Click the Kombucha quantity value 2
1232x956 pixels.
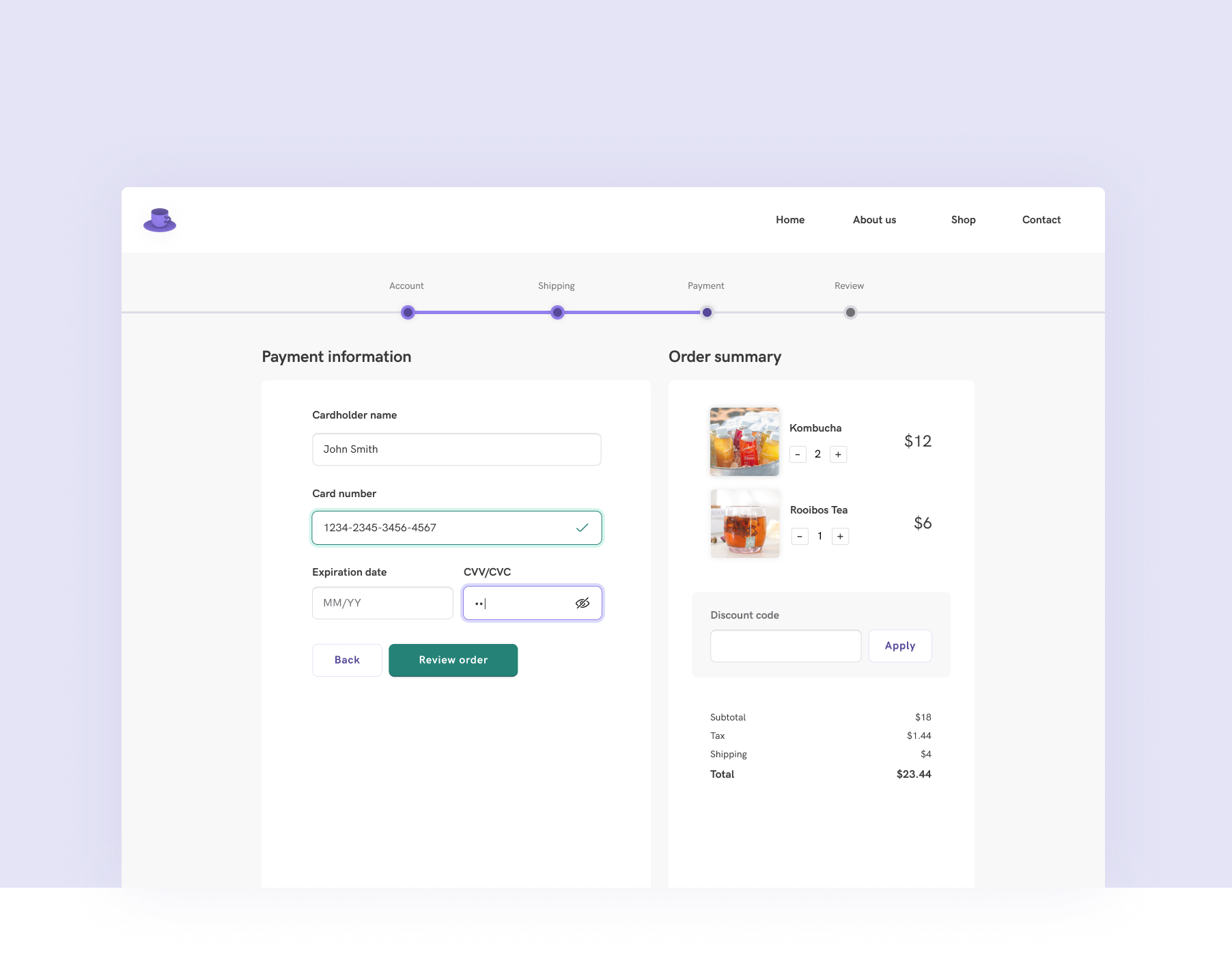(x=817, y=454)
